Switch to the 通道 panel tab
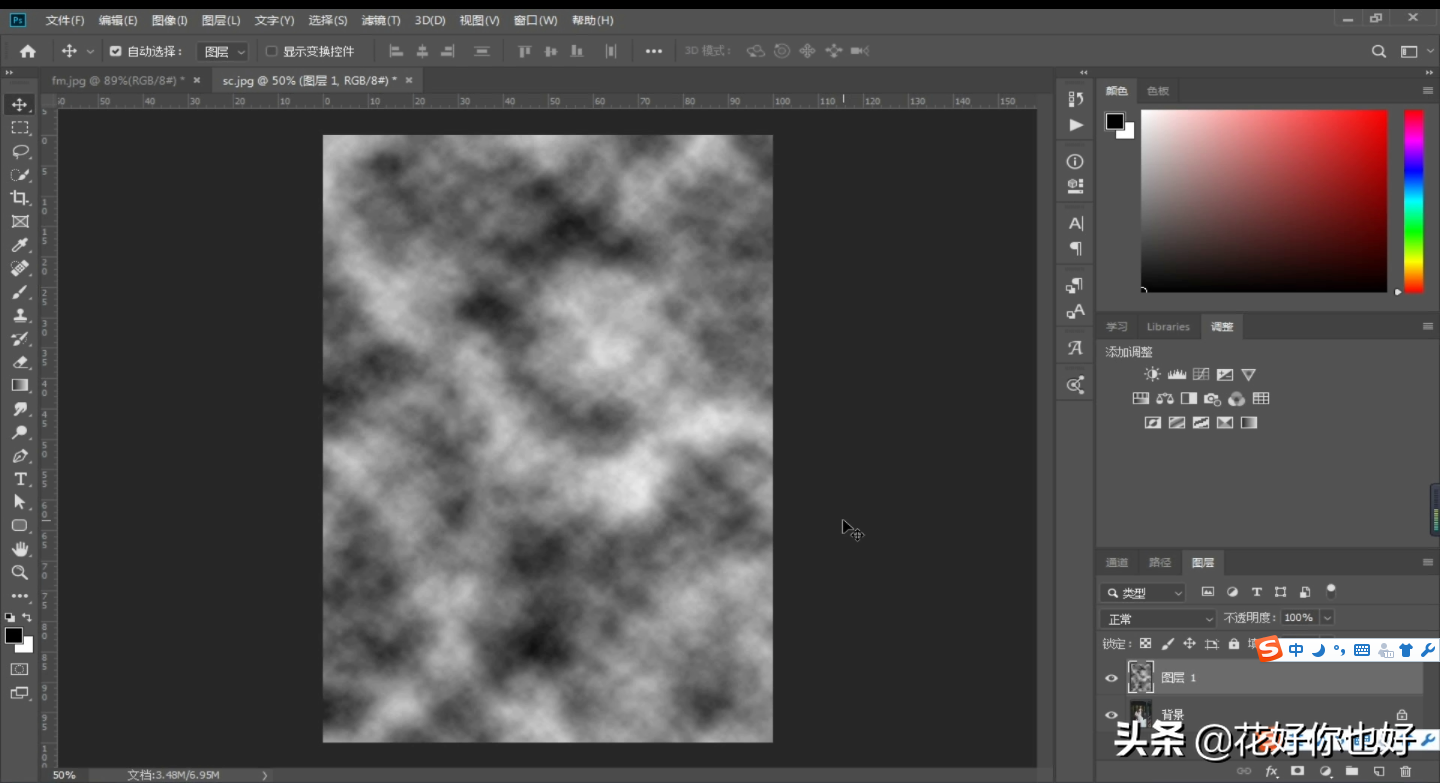This screenshot has height=783, width=1440. click(x=1117, y=562)
